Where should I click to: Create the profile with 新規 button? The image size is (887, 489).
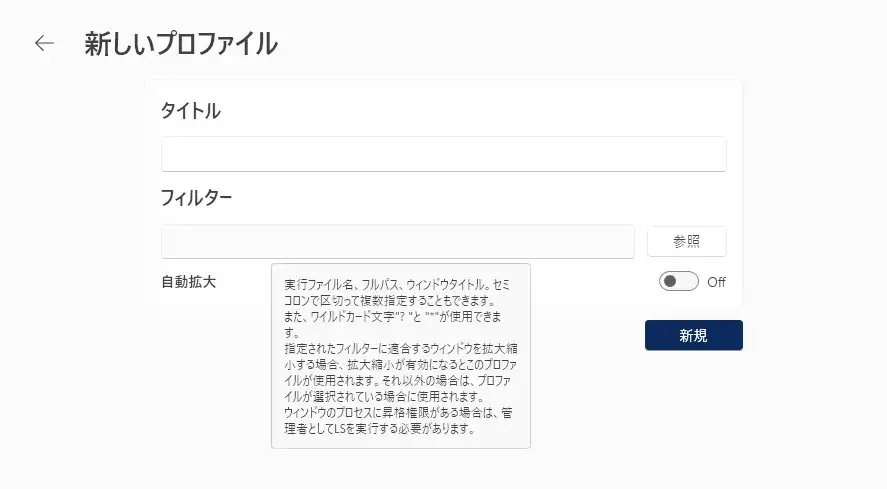pos(693,336)
